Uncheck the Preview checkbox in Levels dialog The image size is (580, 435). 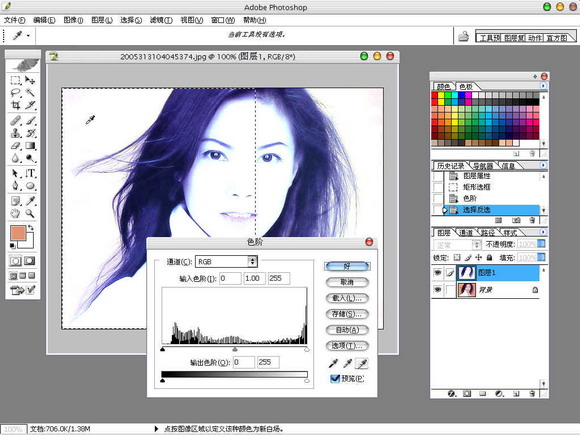click(335, 378)
